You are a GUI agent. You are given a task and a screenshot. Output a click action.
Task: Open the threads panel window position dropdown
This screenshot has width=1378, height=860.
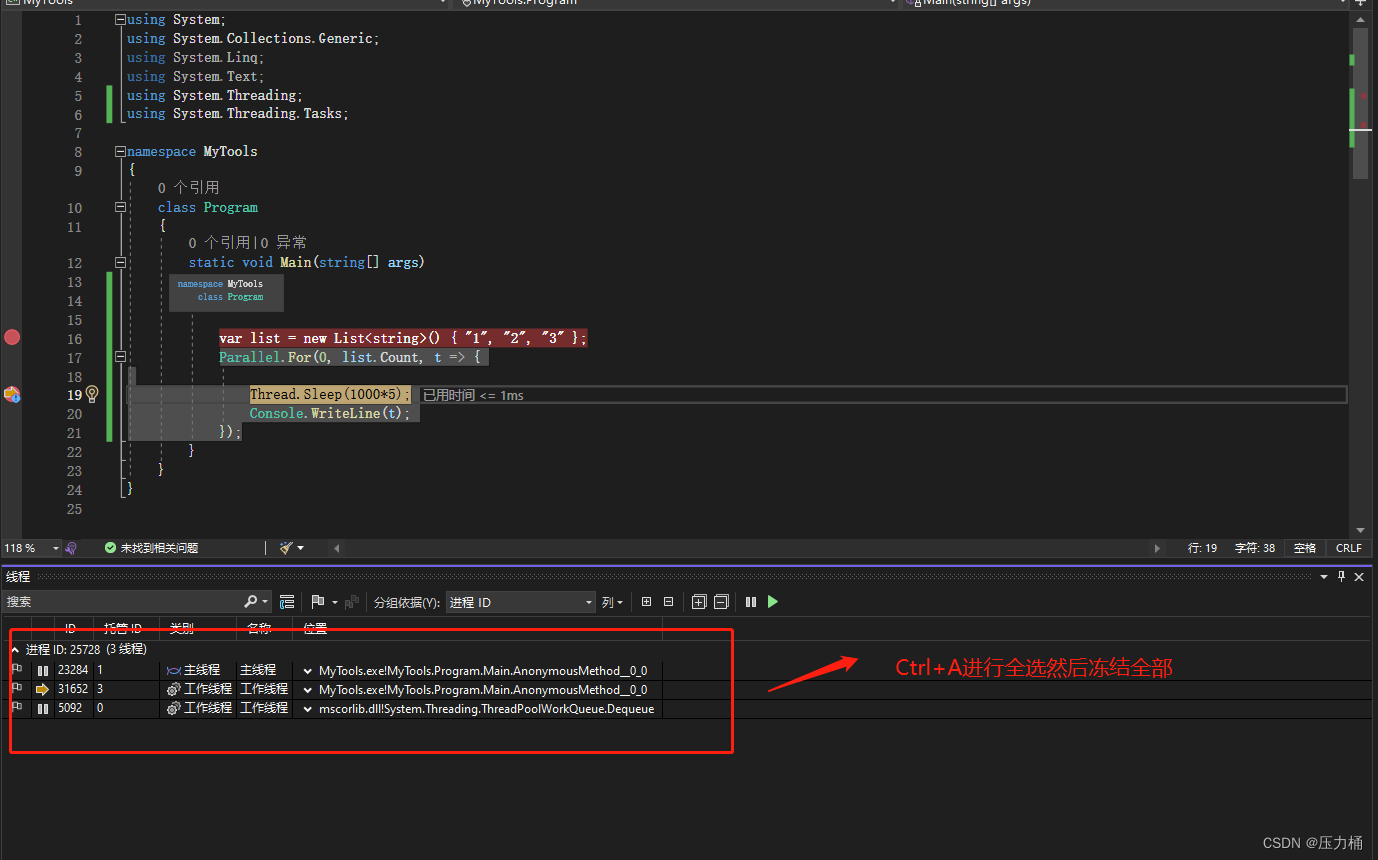[1324, 577]
